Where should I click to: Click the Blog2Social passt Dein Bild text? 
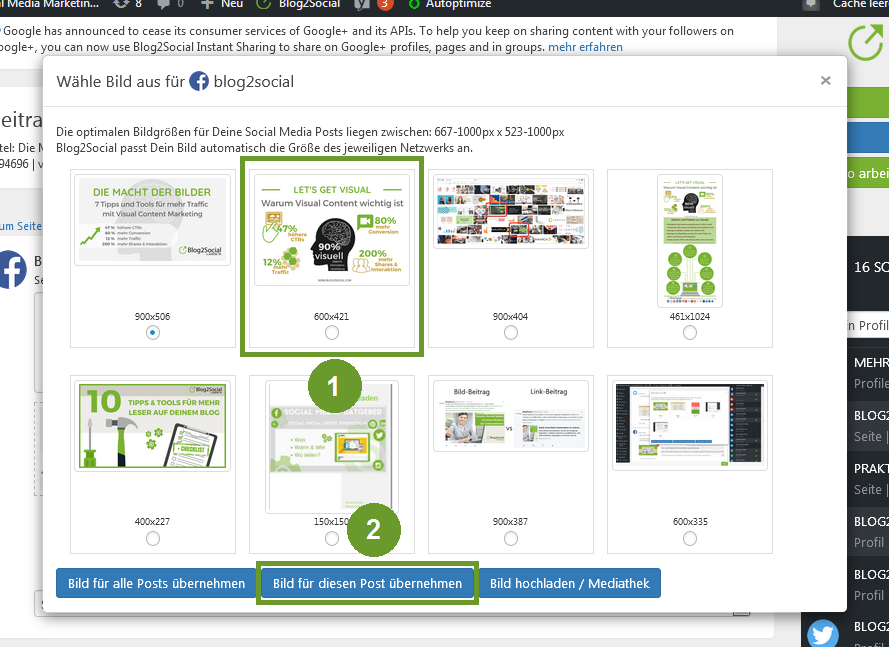coord(264,148)
